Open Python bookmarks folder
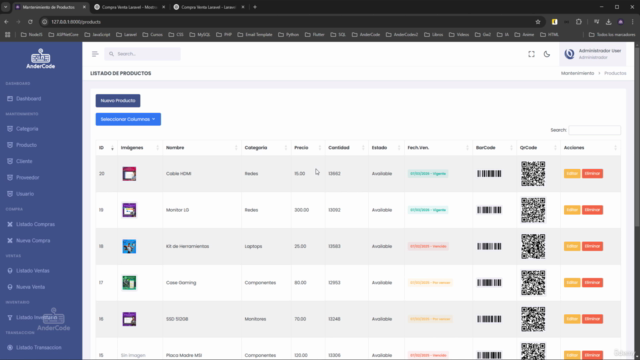 pos(289,35)
